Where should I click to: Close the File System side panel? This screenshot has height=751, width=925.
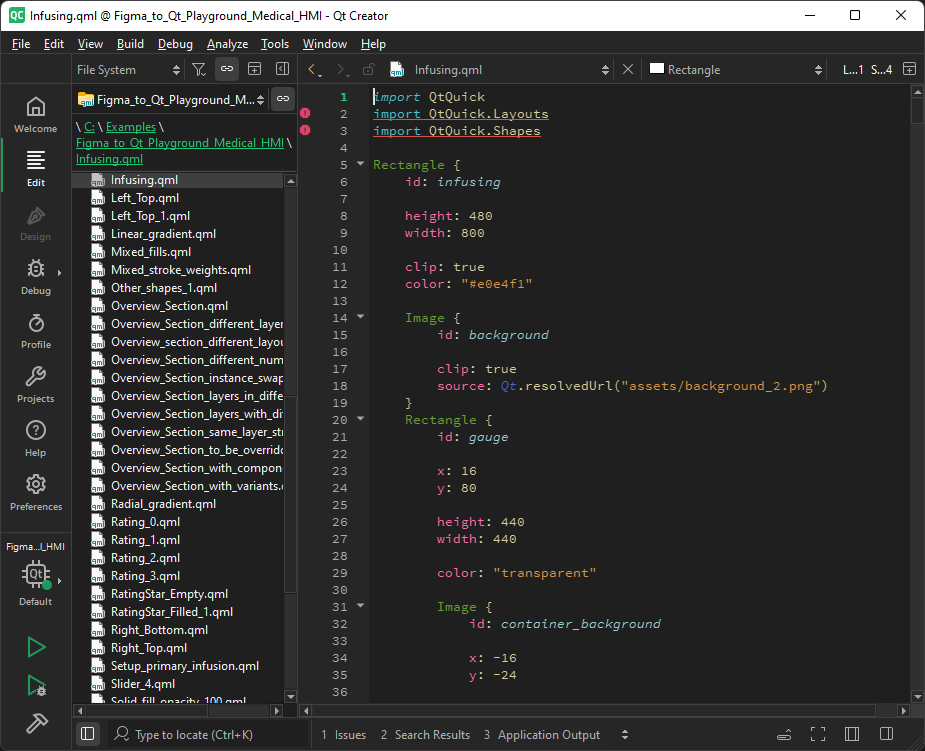point(283,70)
